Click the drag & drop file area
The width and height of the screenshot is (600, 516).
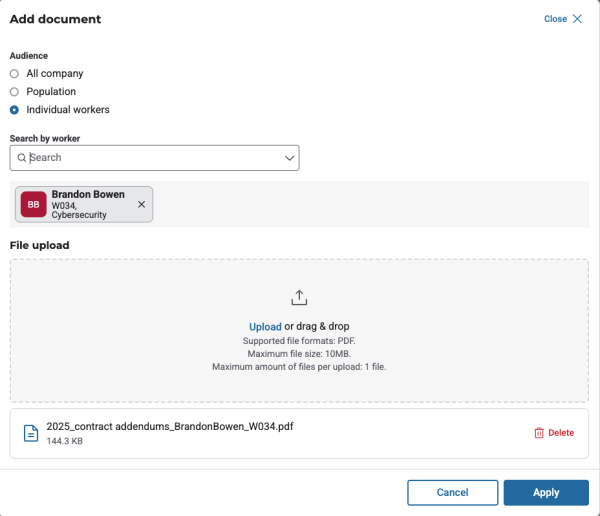299,370
